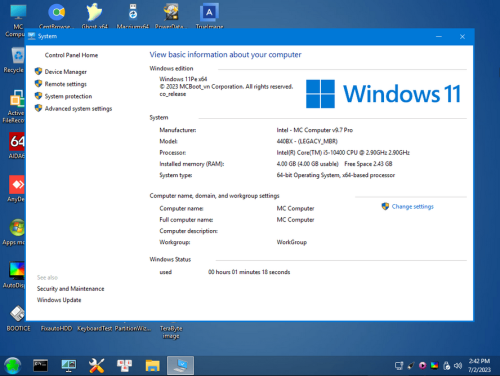Launch PowerData recovery desktop icon

click(x=171, y=15)
